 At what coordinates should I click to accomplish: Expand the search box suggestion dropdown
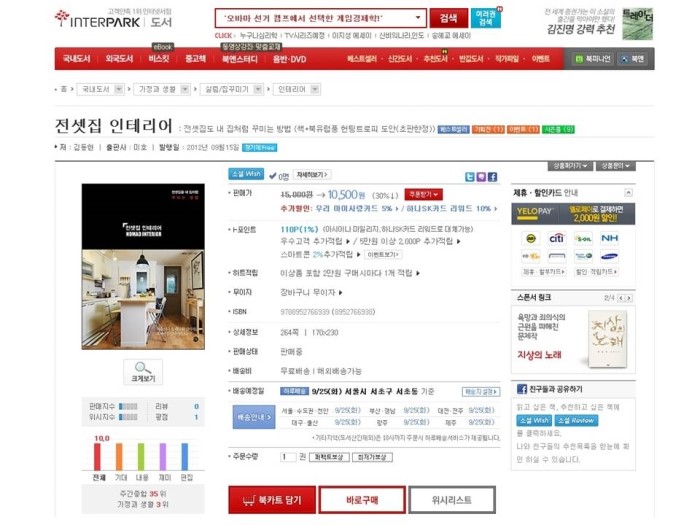pos(418,18)
